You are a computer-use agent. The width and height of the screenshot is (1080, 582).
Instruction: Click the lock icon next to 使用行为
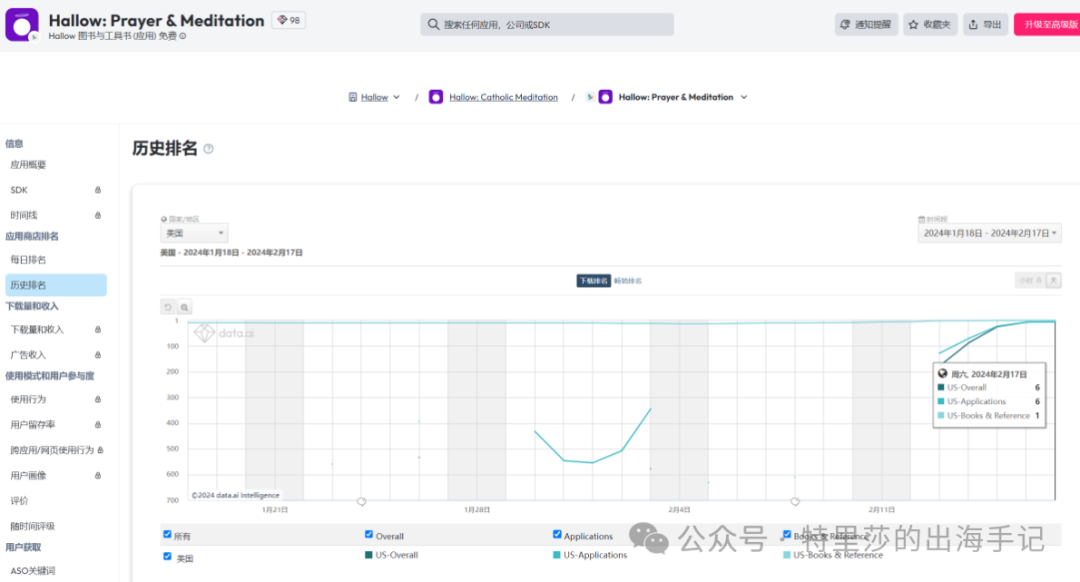pyautogui.click(x=98, y=399)
